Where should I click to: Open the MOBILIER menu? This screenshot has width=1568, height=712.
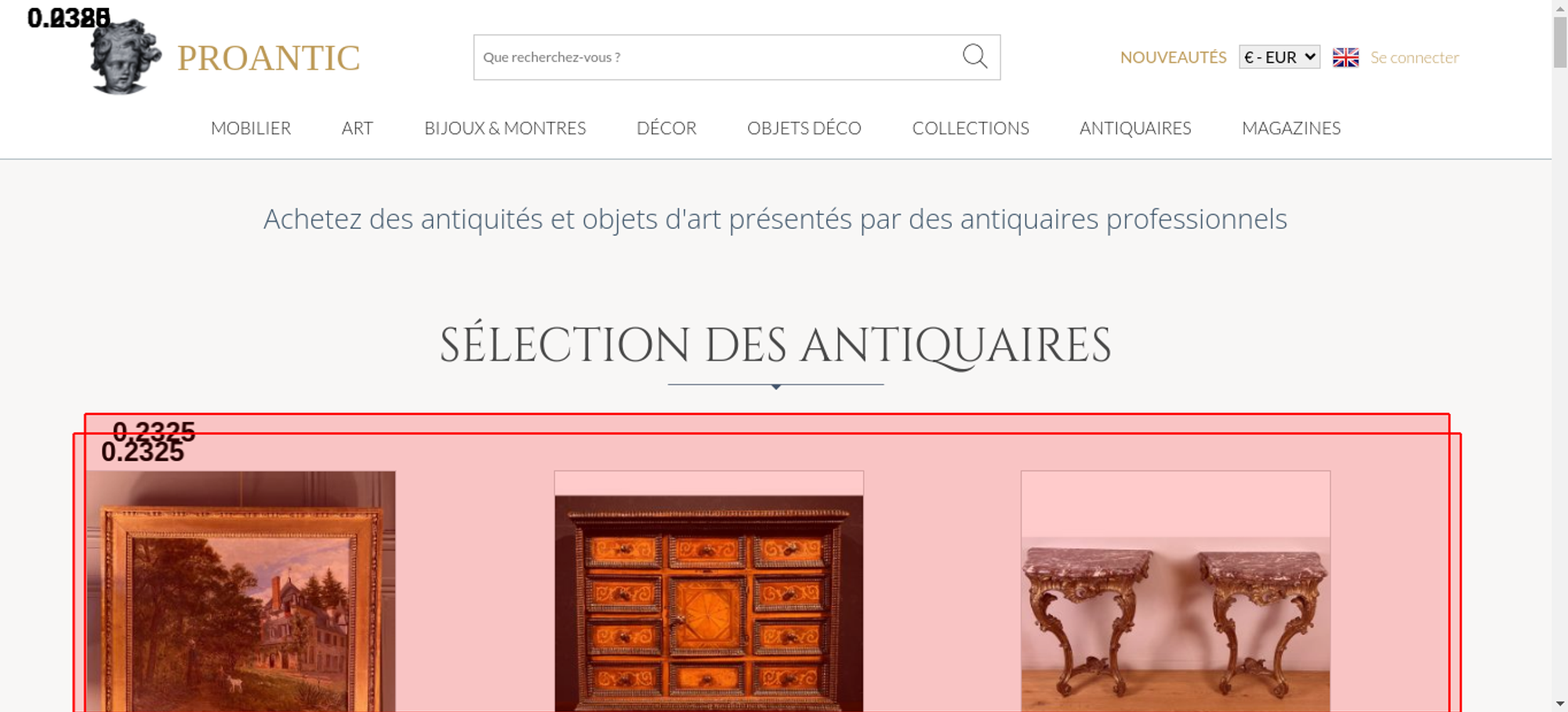point(251,128)
